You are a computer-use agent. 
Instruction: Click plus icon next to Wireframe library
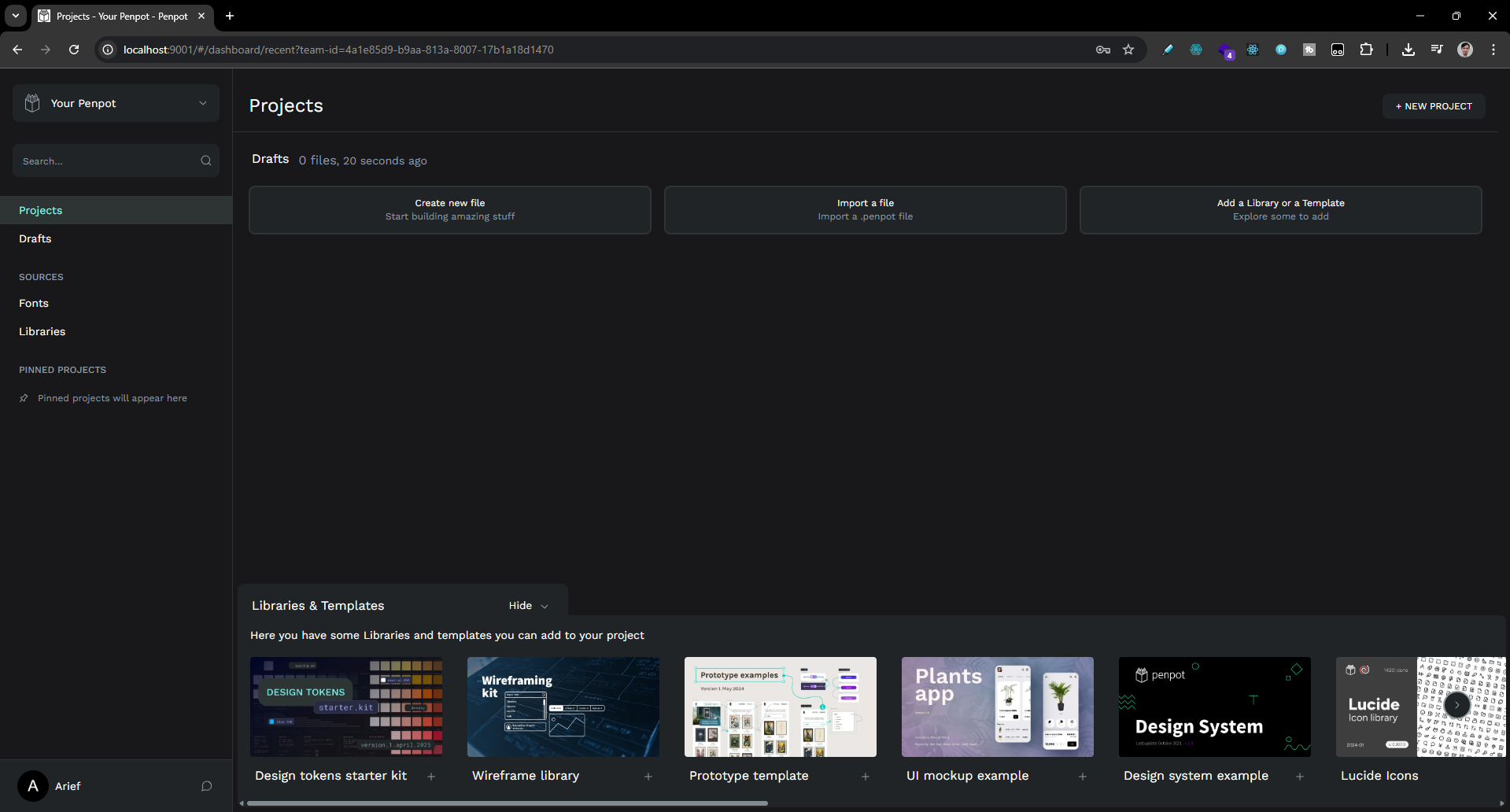point(648,777)
